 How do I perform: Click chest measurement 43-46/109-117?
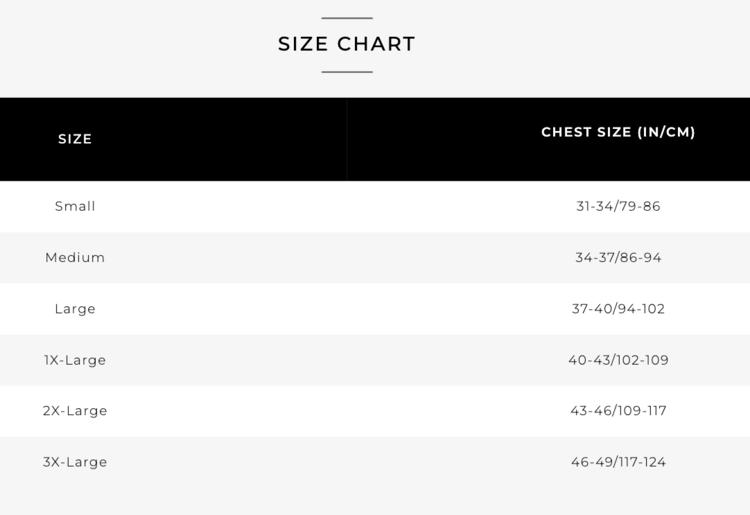(618, 411)
